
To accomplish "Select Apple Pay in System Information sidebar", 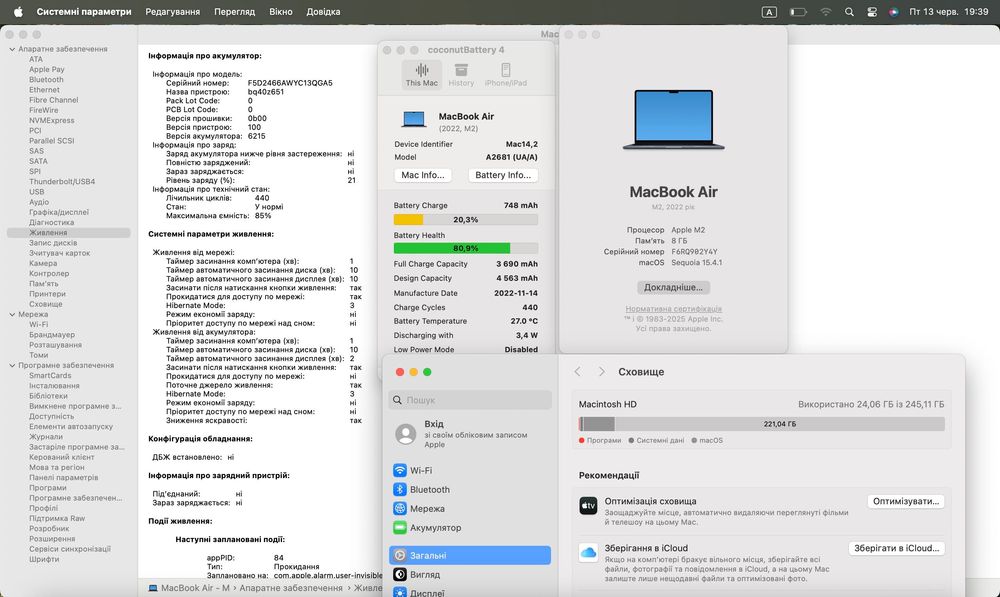I will [x=47, y=70].
